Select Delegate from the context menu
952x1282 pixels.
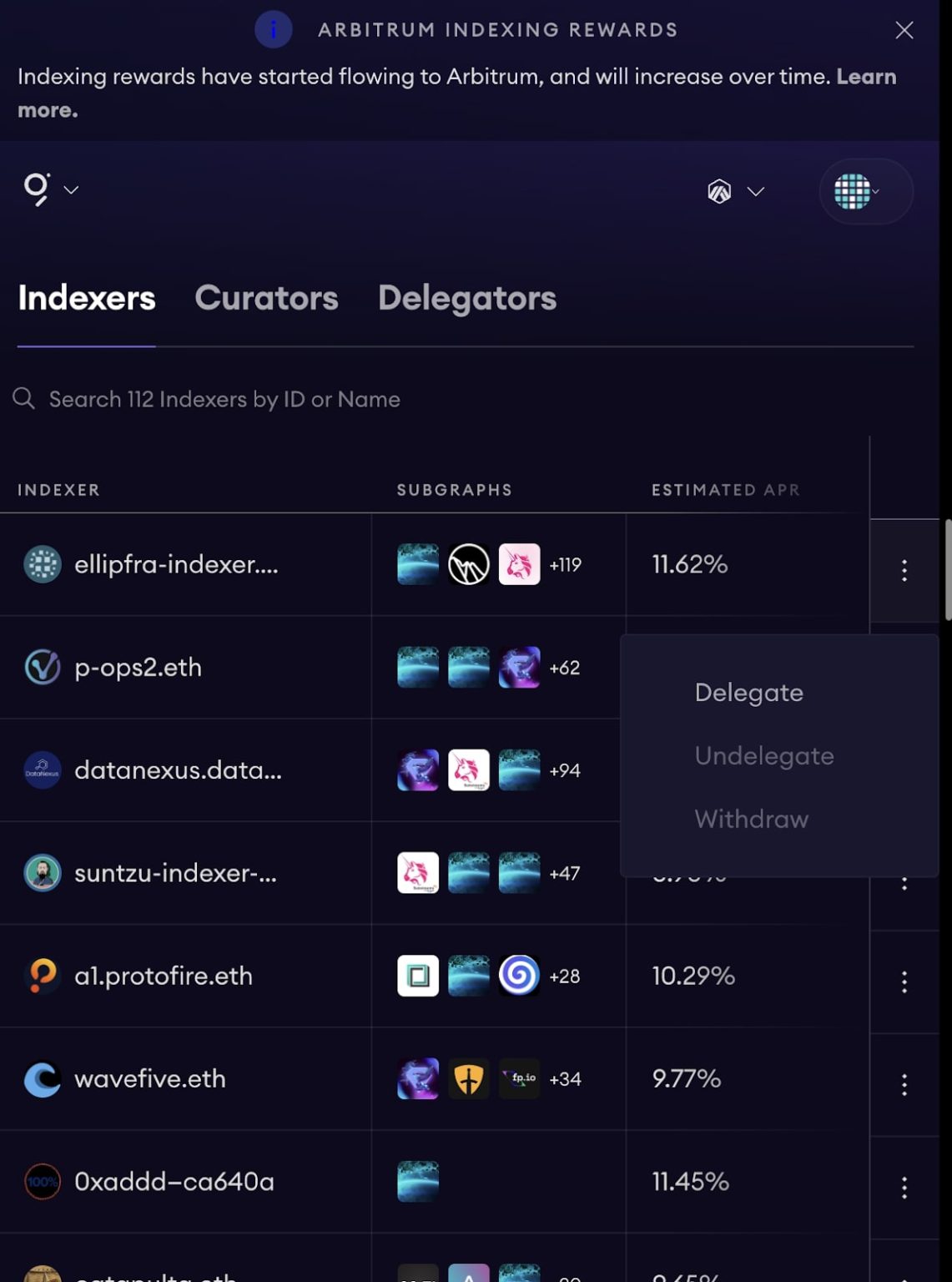748,692
